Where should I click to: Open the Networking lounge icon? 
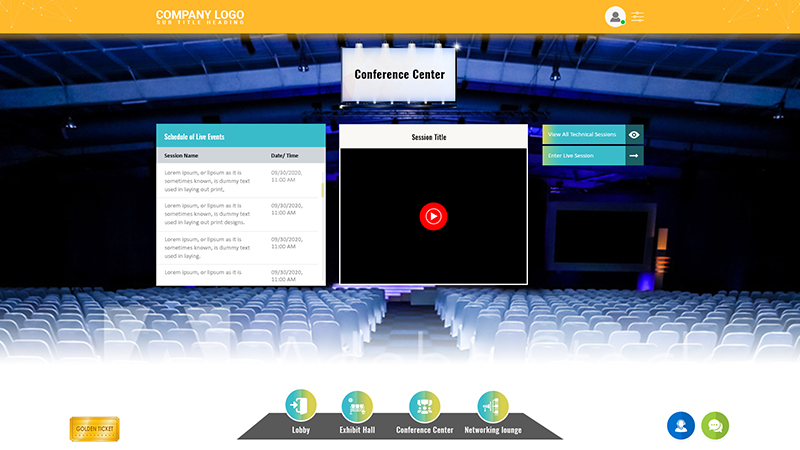click(x=493, y=406)
